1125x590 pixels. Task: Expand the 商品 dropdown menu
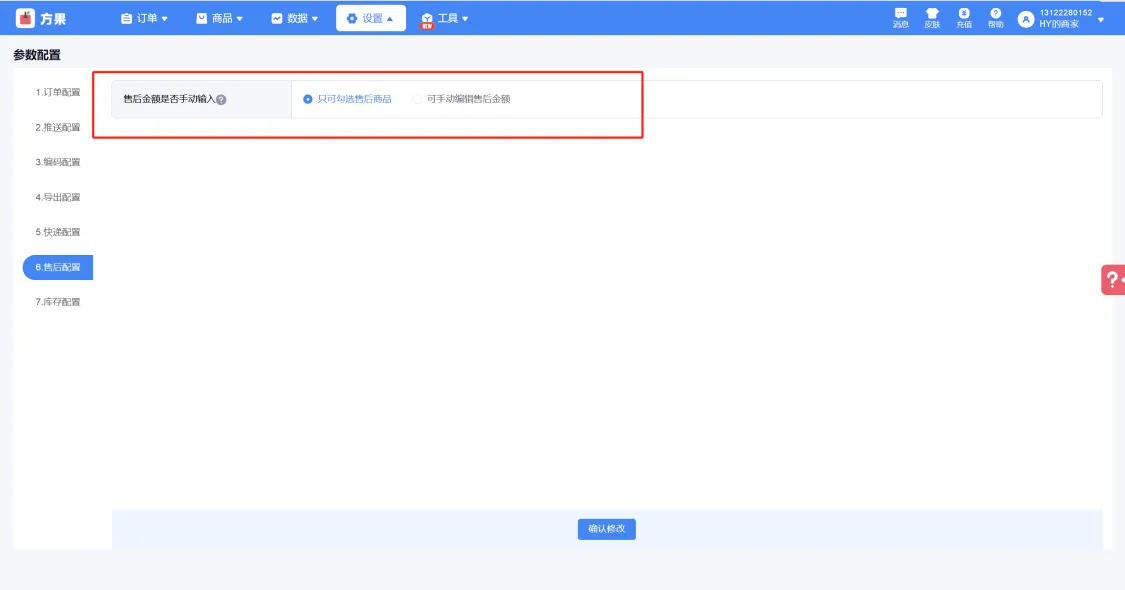coord(220,19)
